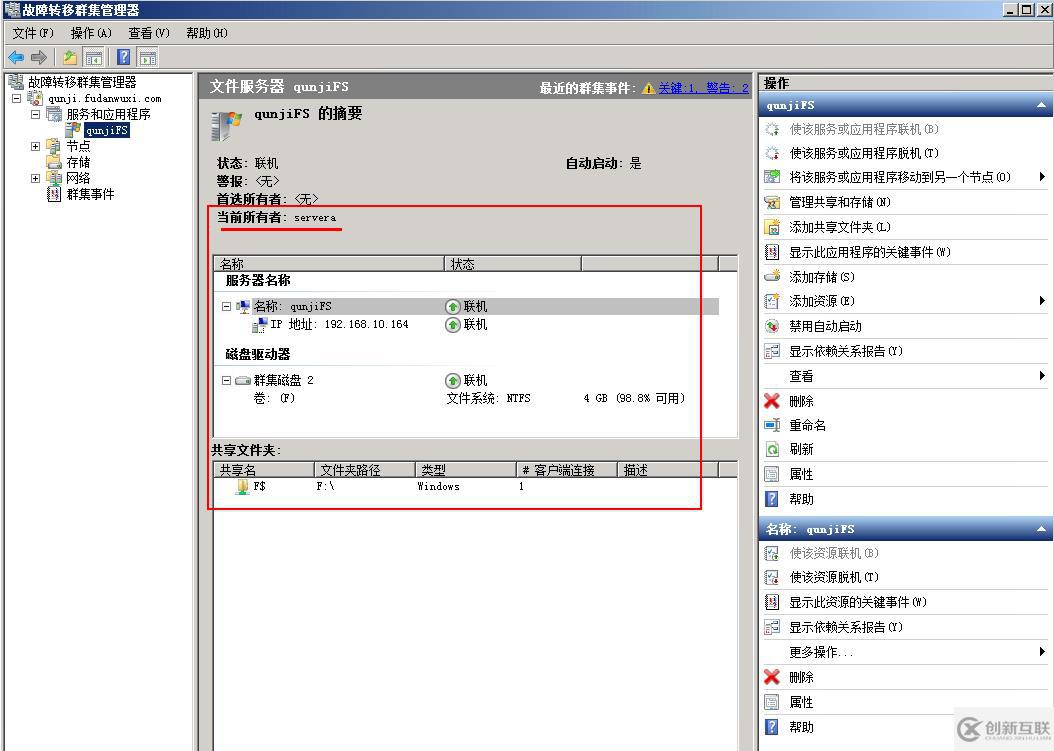Click 显示此资源的关键事件(W) action
Viewport: 1054px width, 751px height.
point(858,602)
